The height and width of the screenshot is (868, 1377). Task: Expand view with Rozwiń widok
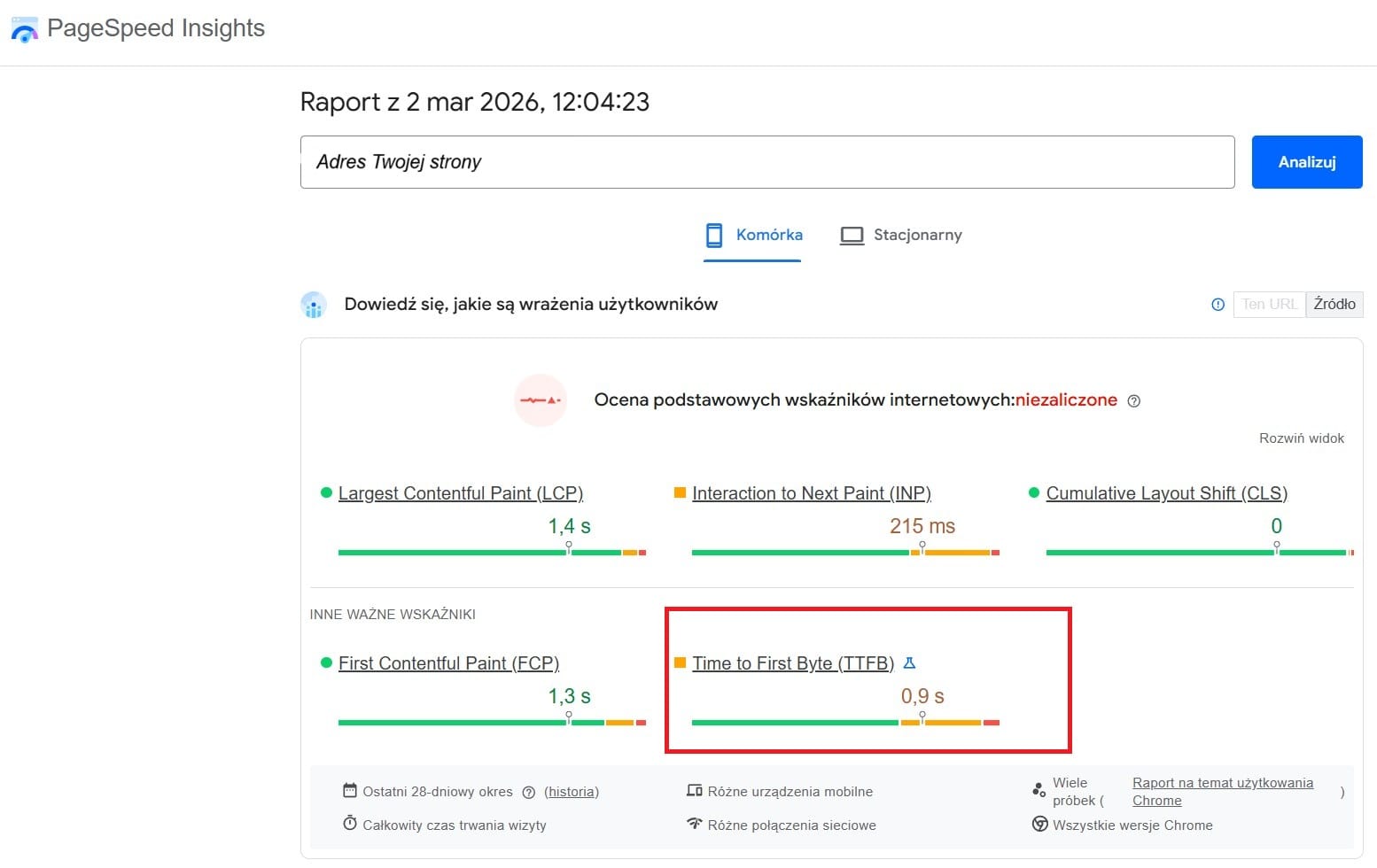[x=1302, y=438]
